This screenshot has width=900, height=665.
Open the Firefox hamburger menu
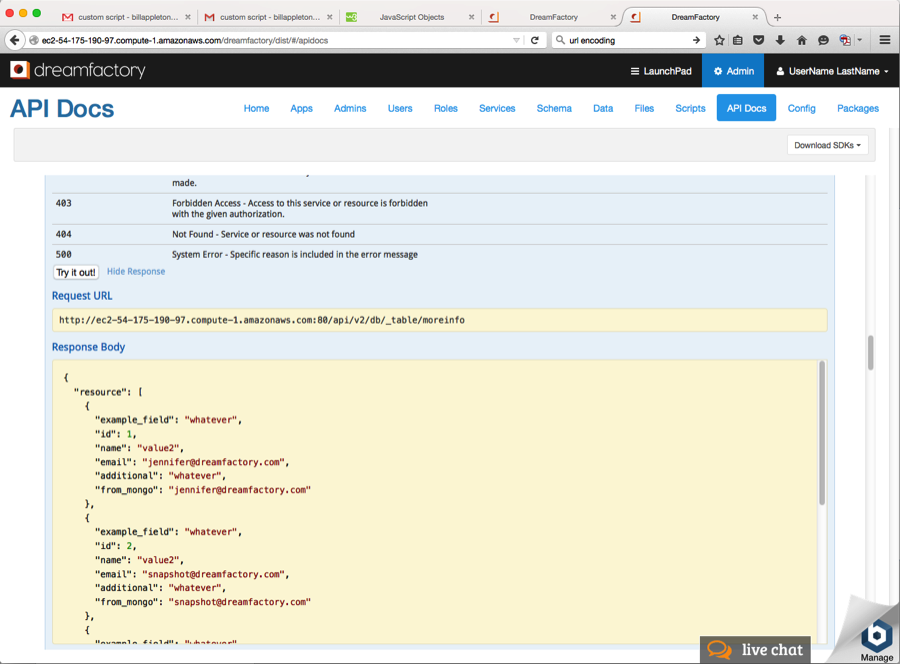tap(885, 40)
